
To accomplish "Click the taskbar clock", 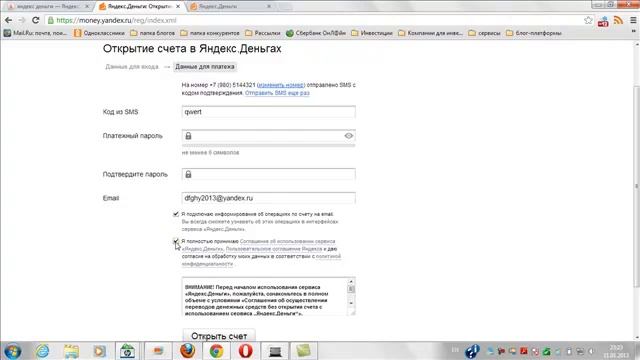I will point(617,351).
